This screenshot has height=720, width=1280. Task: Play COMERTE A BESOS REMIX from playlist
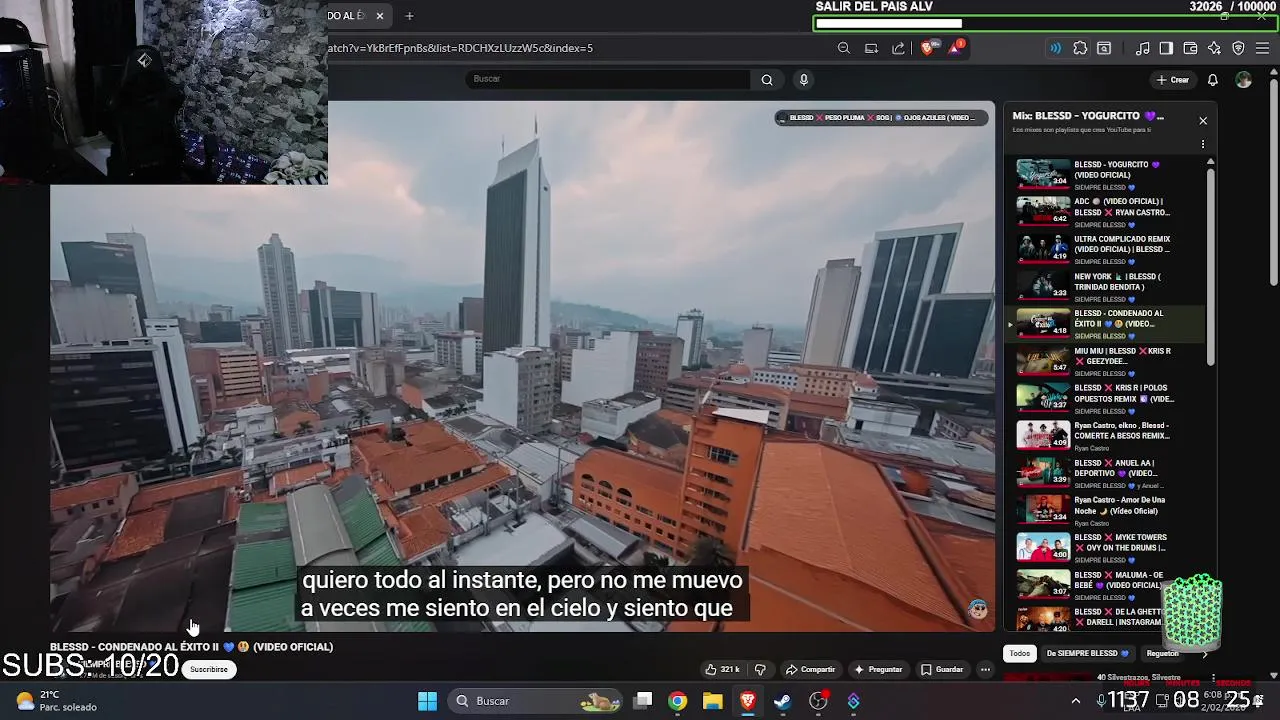[1106, 436]
